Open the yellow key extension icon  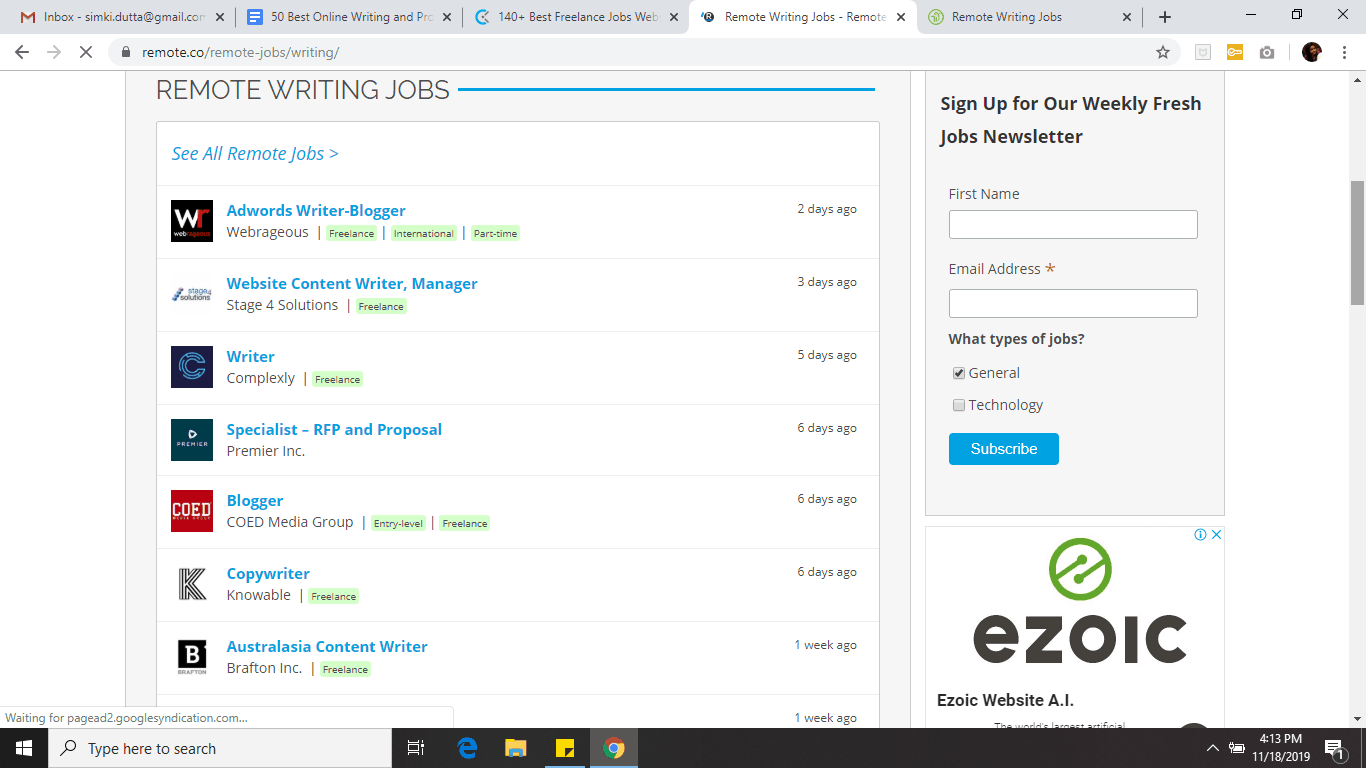coord(1235,52)
